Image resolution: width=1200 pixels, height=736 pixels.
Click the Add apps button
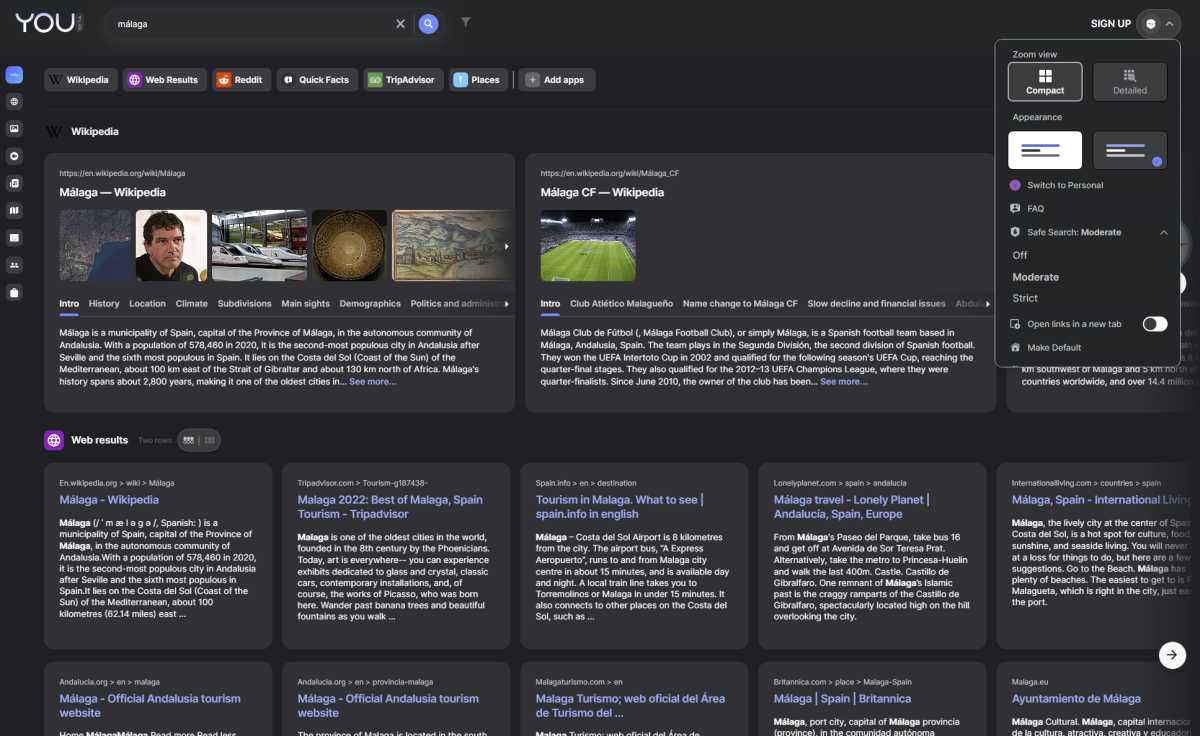coord(557,80)
